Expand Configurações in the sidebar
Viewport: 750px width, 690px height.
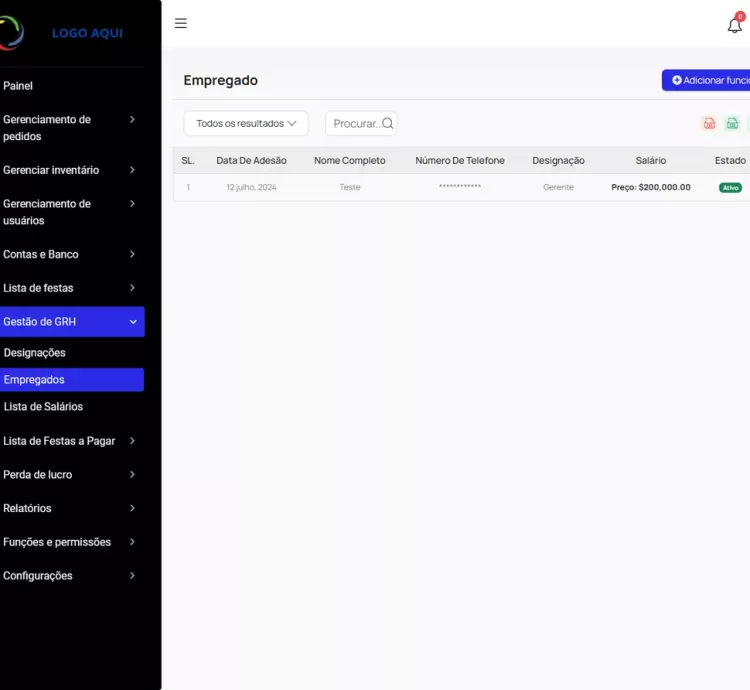[72, 576]
